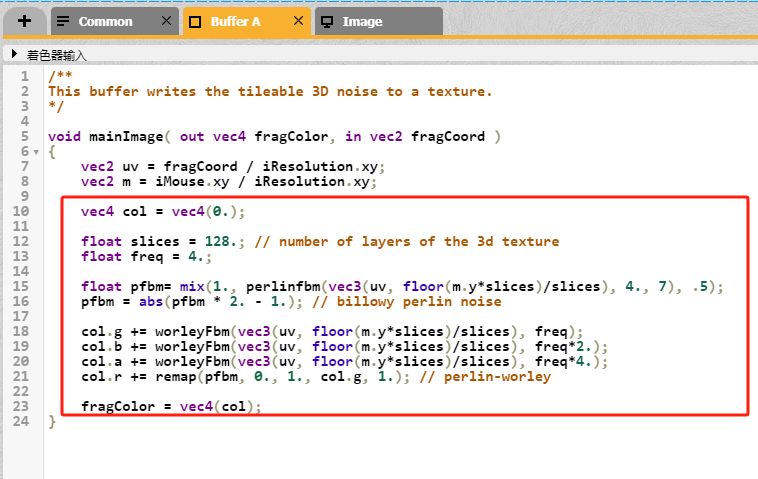The image size is (758, 479).
Task: Close the Common tab
Action: coord(166,21)
